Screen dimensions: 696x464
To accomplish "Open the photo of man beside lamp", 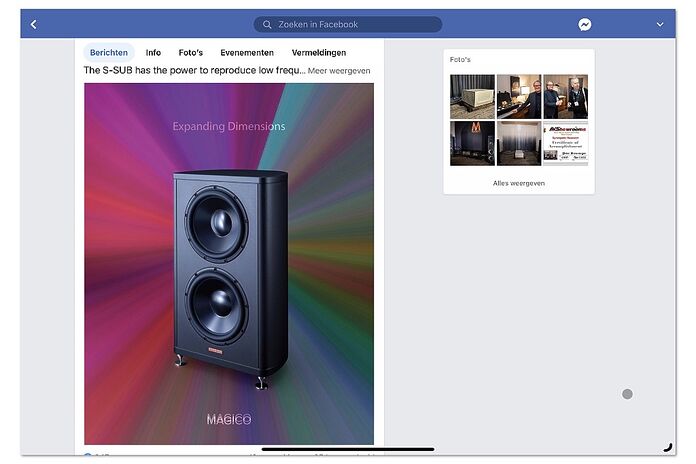I will [x=519, y=96].
